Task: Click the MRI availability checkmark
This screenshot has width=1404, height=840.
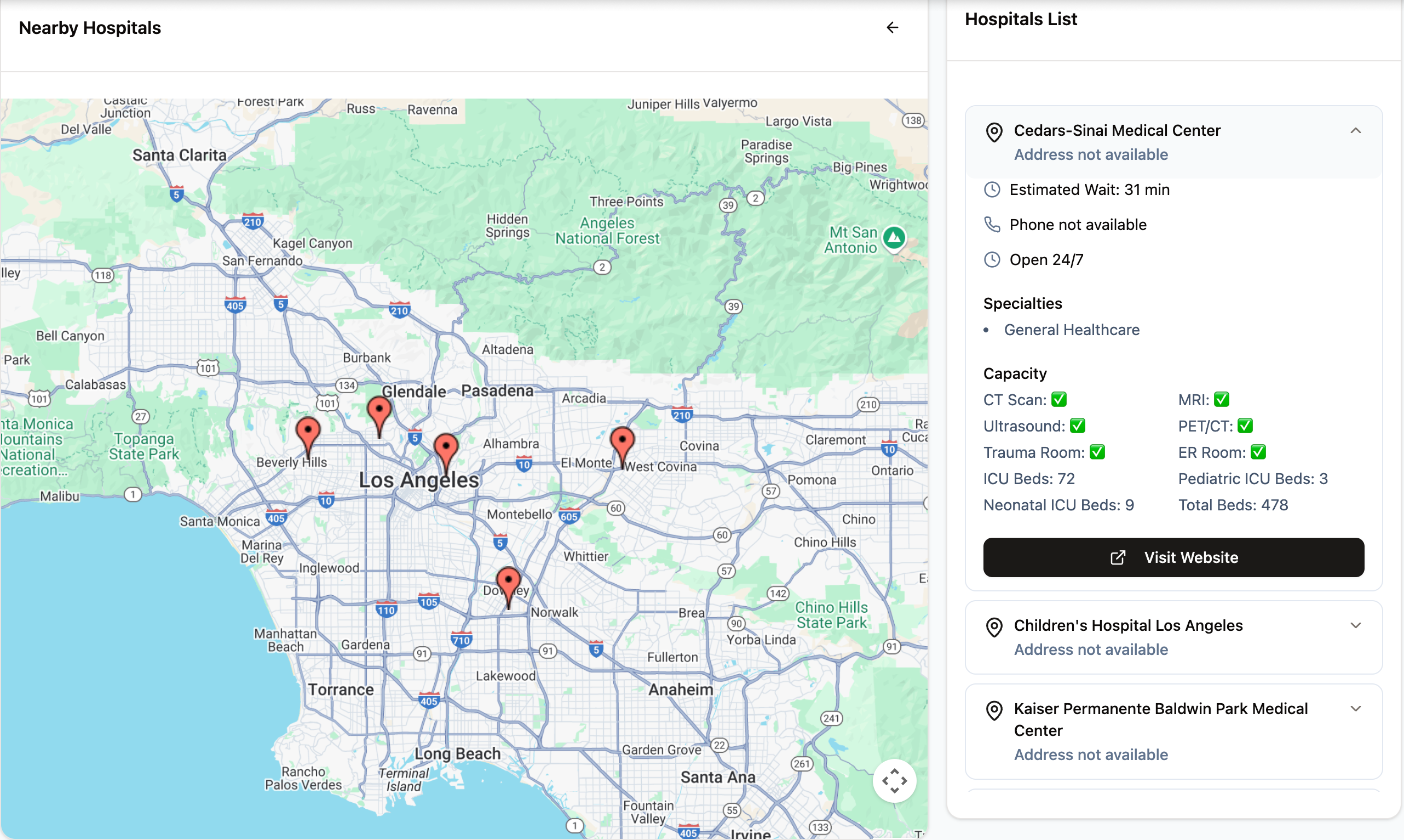Action: tap(1221, 400)
